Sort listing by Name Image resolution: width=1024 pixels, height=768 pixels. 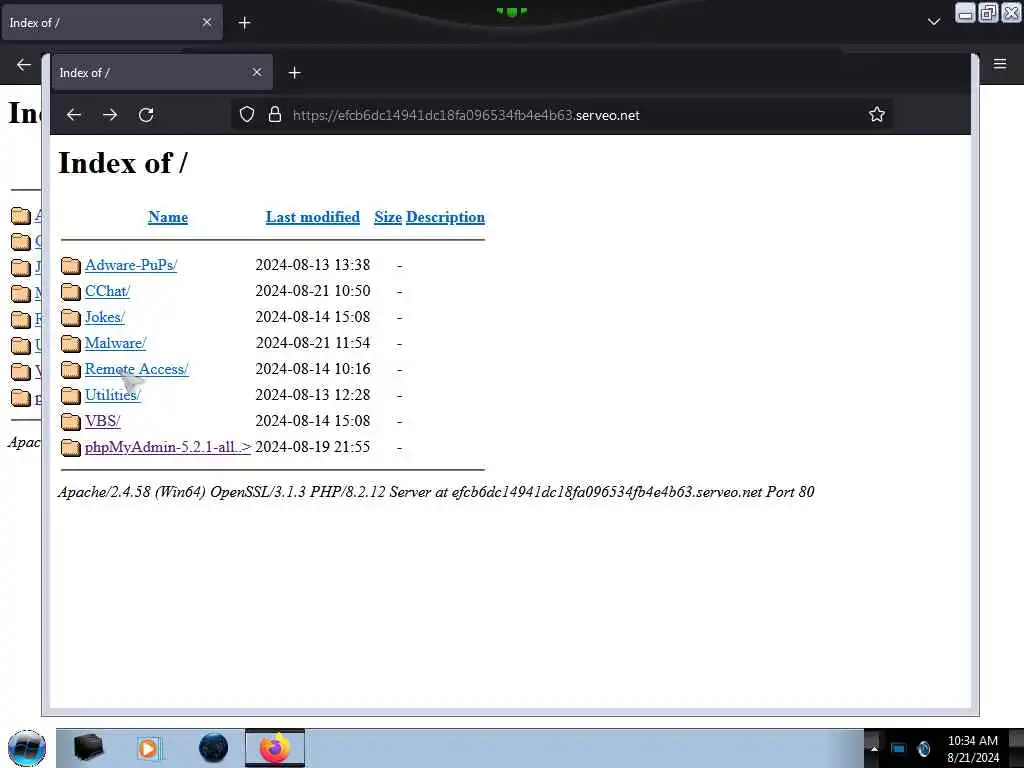pyautogui.click(x=168, y=217)
